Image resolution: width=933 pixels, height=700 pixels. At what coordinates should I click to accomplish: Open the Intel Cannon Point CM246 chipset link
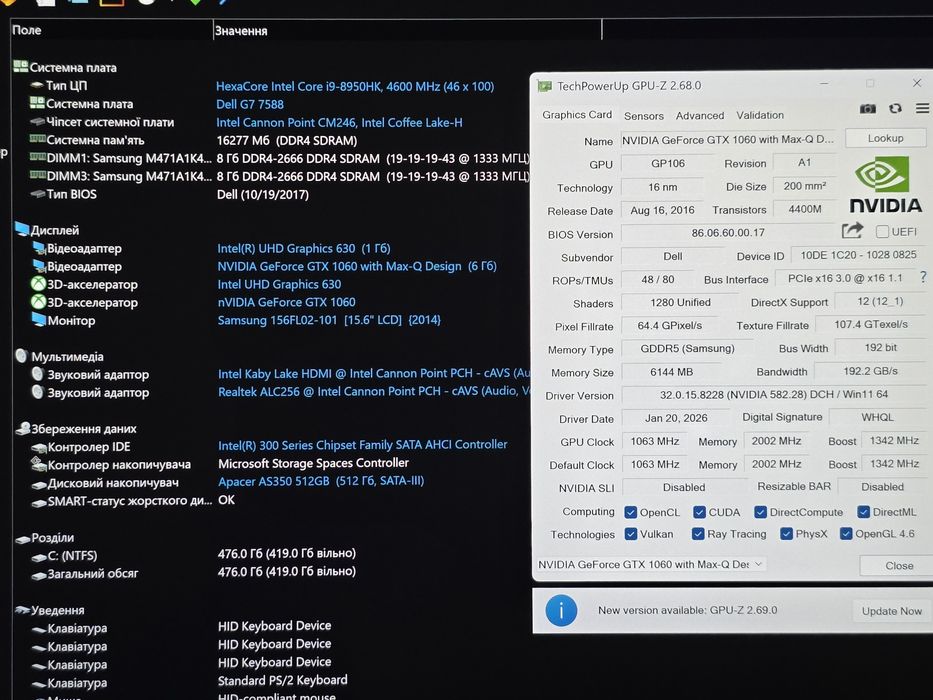pyautogui.click(x=339, y=123)
